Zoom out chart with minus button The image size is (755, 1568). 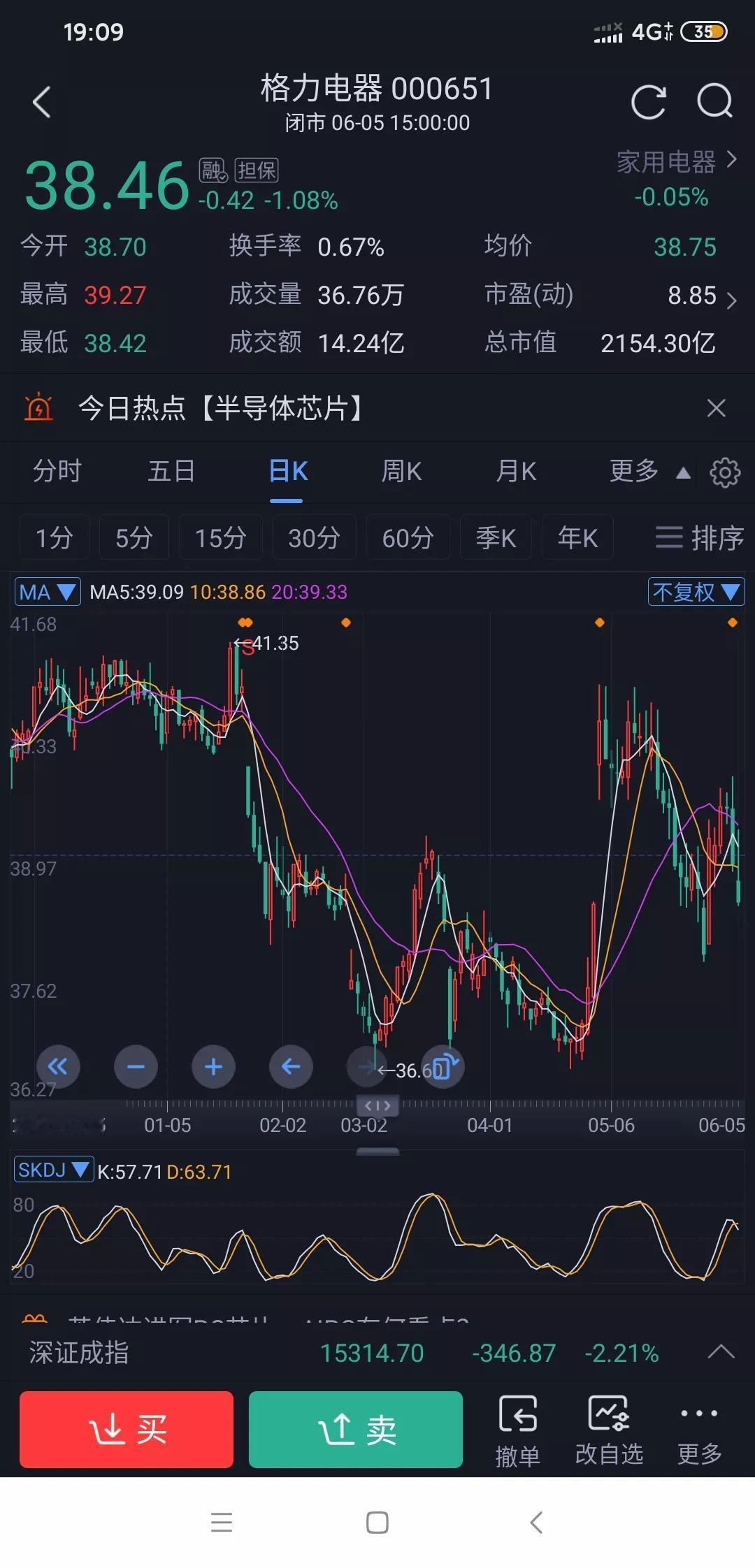[x=136, y=1066]
